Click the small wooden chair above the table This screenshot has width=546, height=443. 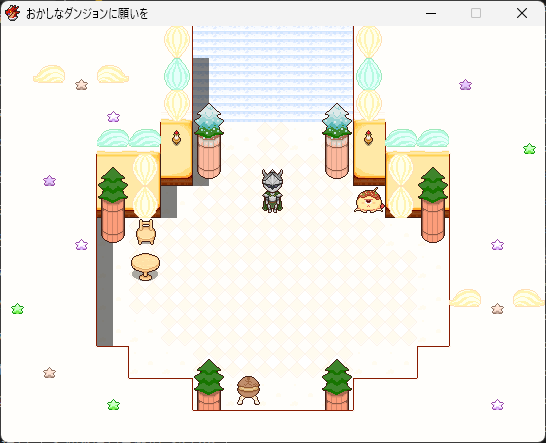(x=146, y=232)
